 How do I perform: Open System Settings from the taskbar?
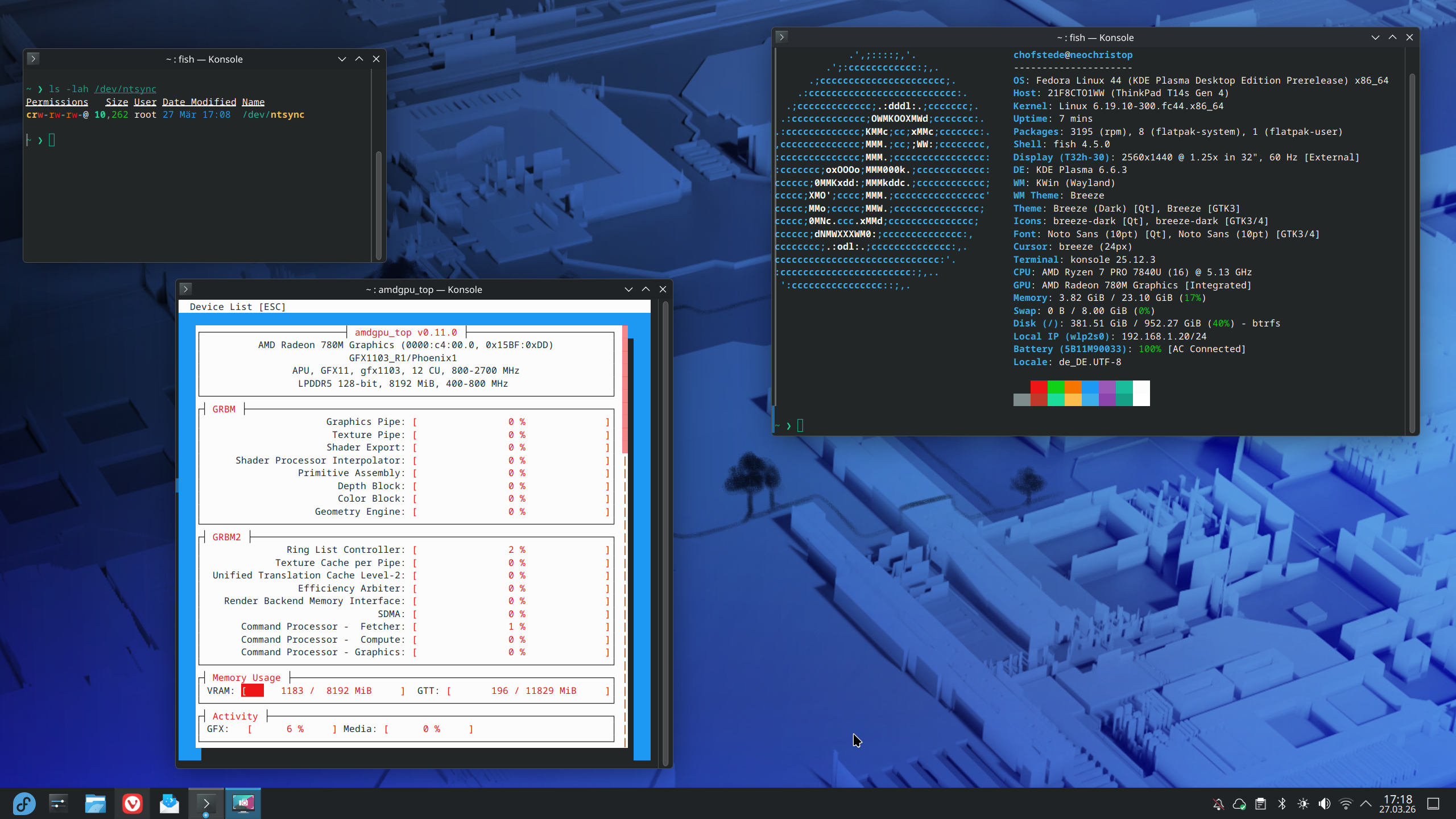tap(59, 803)
